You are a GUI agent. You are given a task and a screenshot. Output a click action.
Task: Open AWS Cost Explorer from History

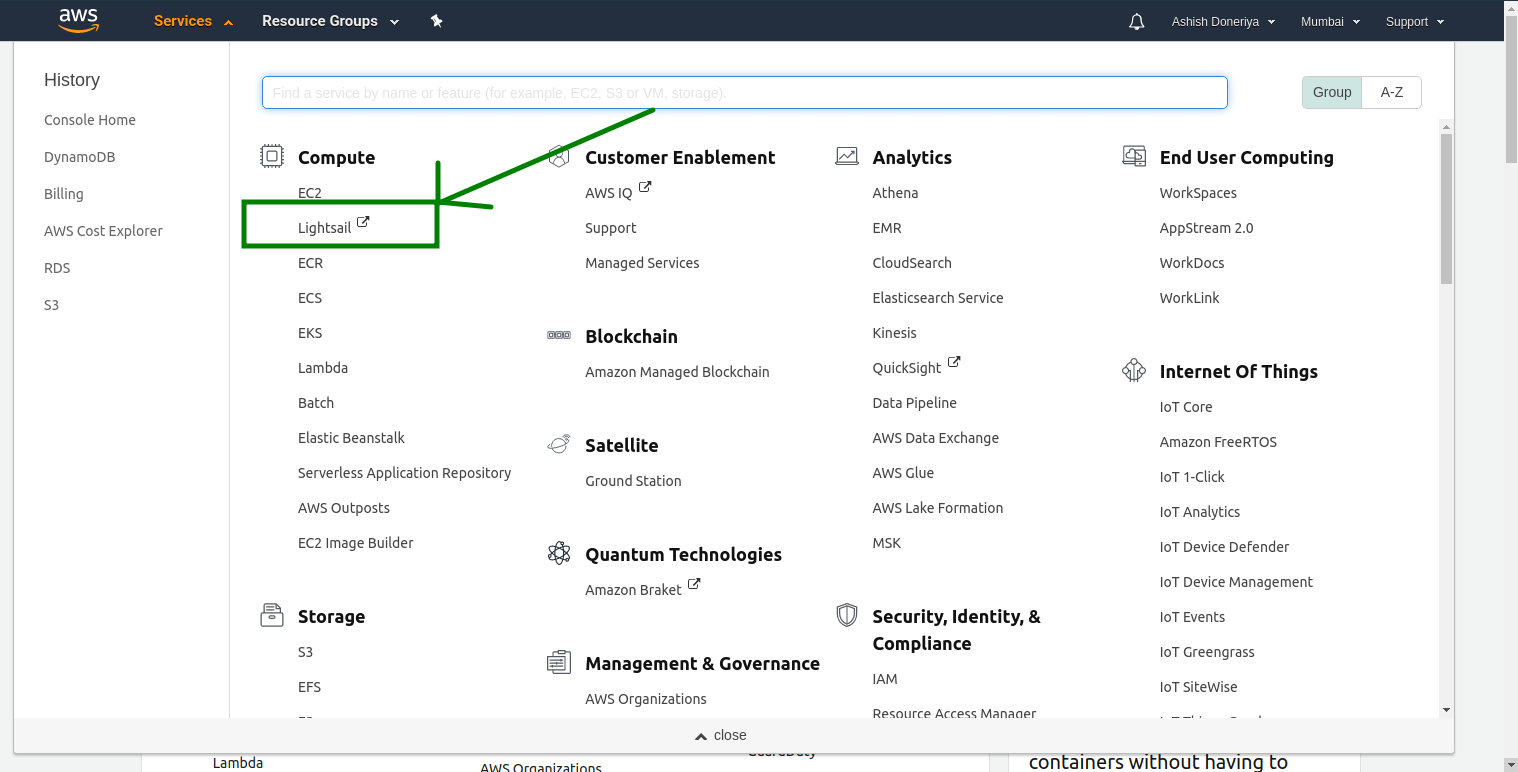(103, 231)
